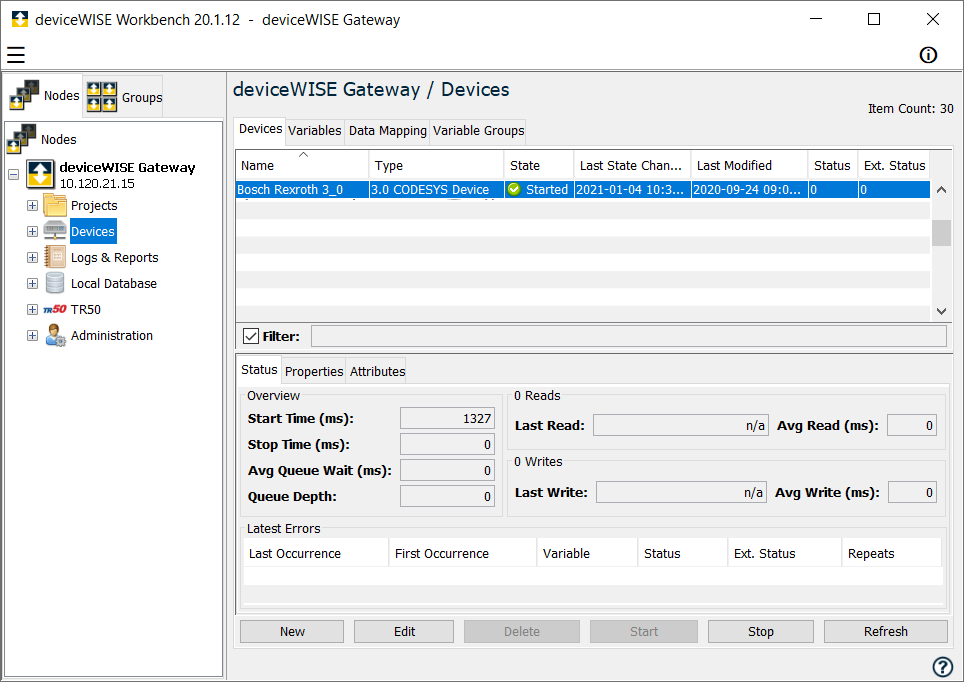
Task: Click the Repeats errors column header
Action: 891,553
